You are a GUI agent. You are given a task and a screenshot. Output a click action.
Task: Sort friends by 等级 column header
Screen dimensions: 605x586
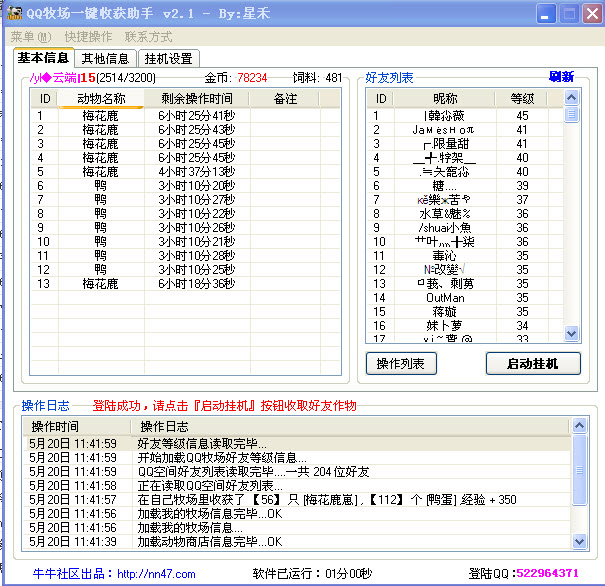click(522, 99)
